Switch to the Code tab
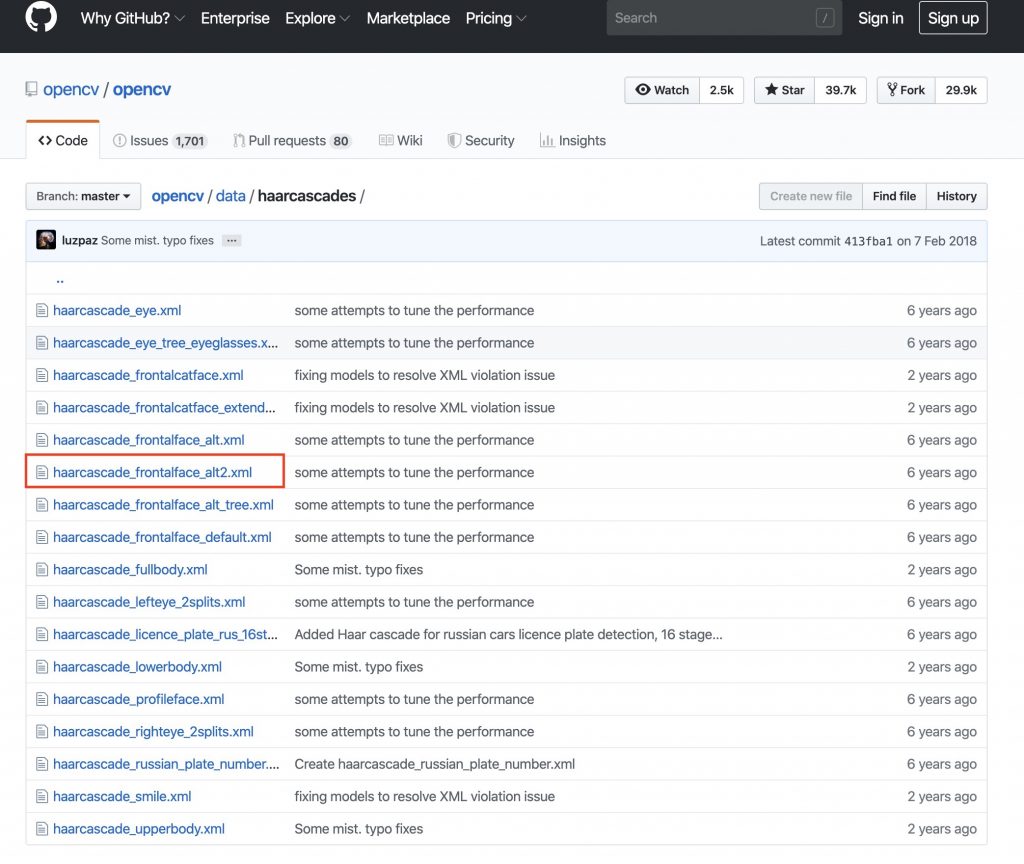Screen dimensions: 1024x864 pos(63,140)
